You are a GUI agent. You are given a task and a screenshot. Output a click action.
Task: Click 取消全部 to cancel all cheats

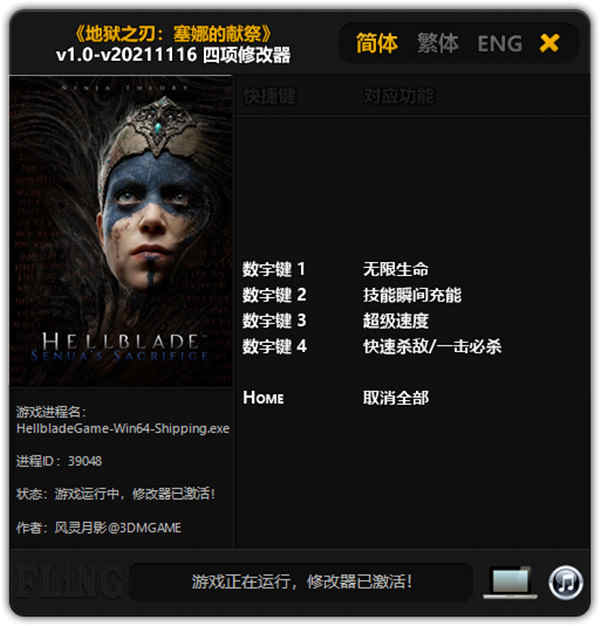(x=396, y=398)
